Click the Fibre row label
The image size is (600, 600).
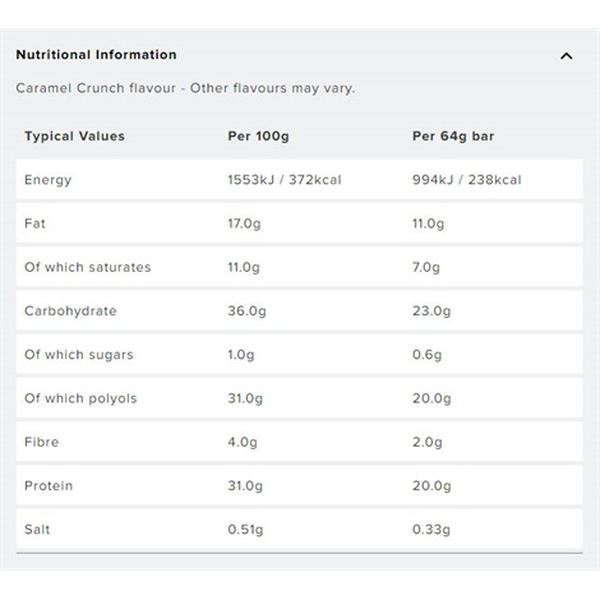(x=42, y=442)
